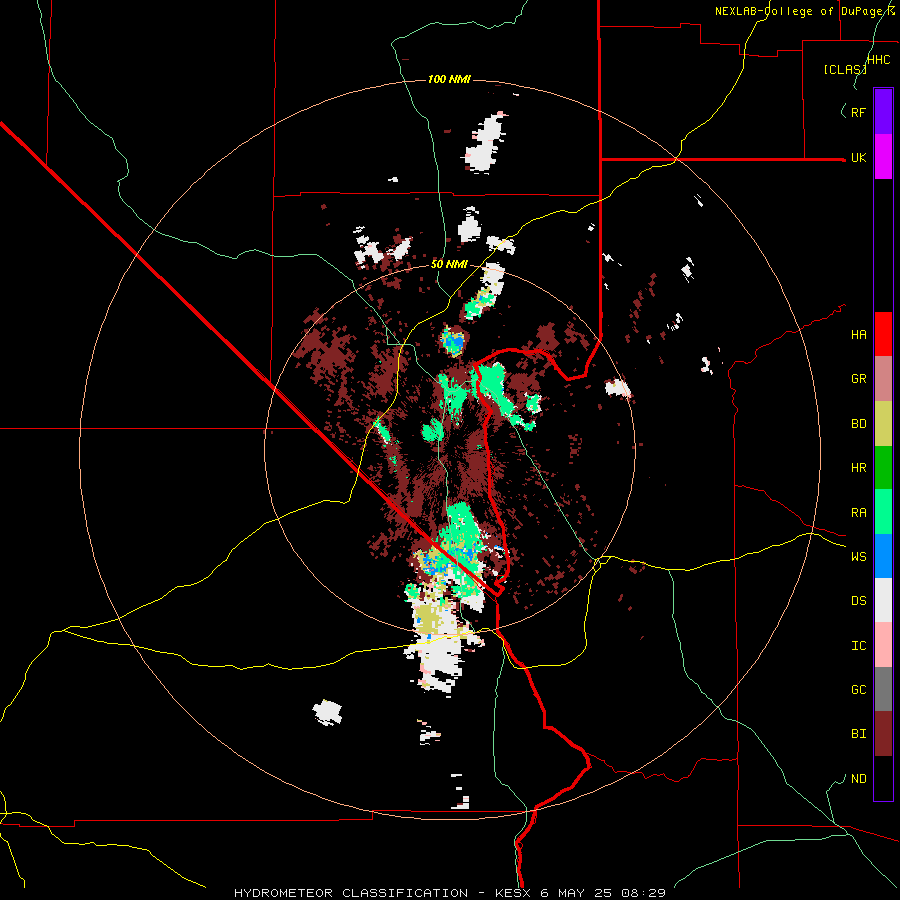
Task: Click the DS legend label
Action: [858, 600]
